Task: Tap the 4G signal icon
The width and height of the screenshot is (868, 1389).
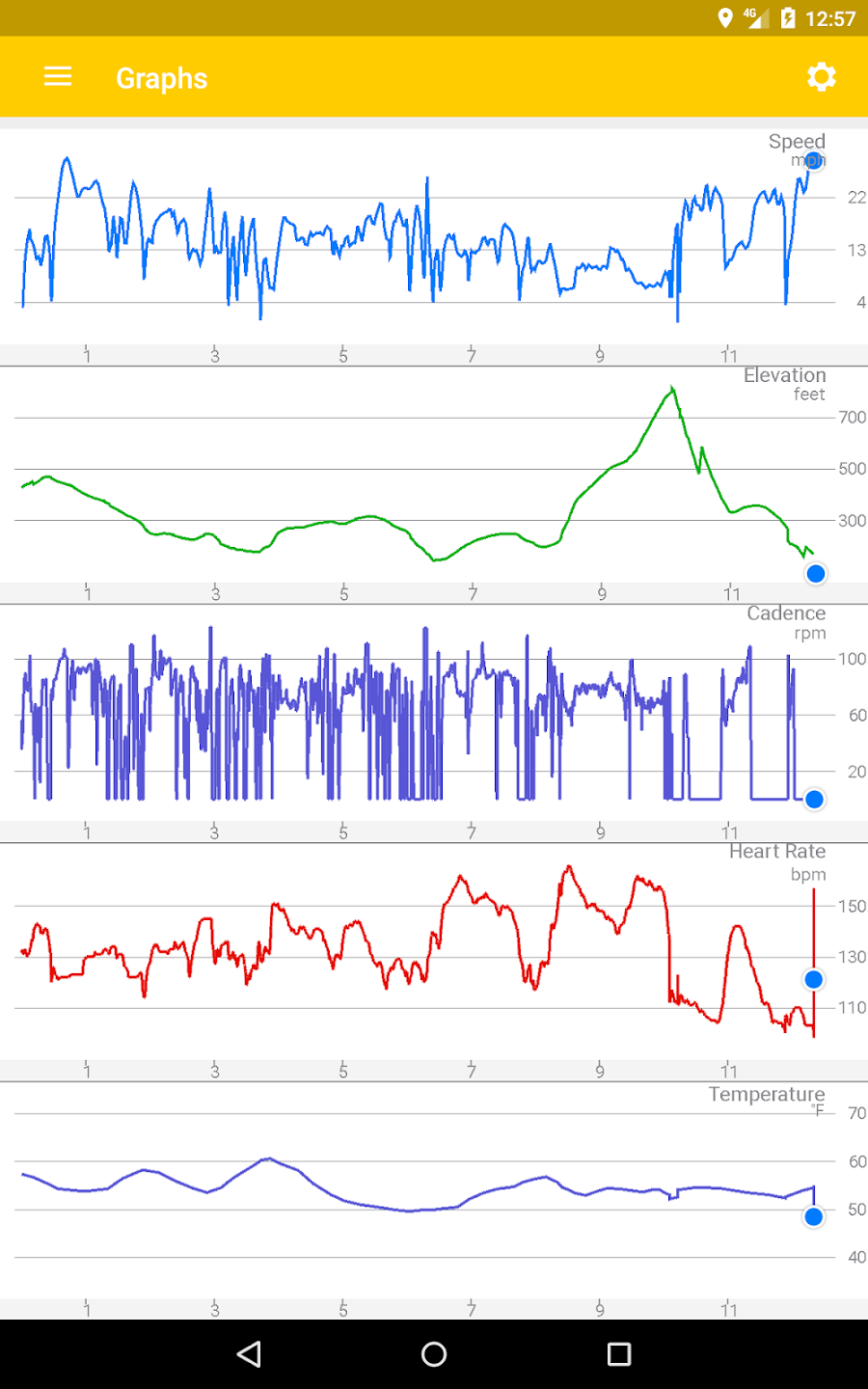Action: [x=756, y=18]
